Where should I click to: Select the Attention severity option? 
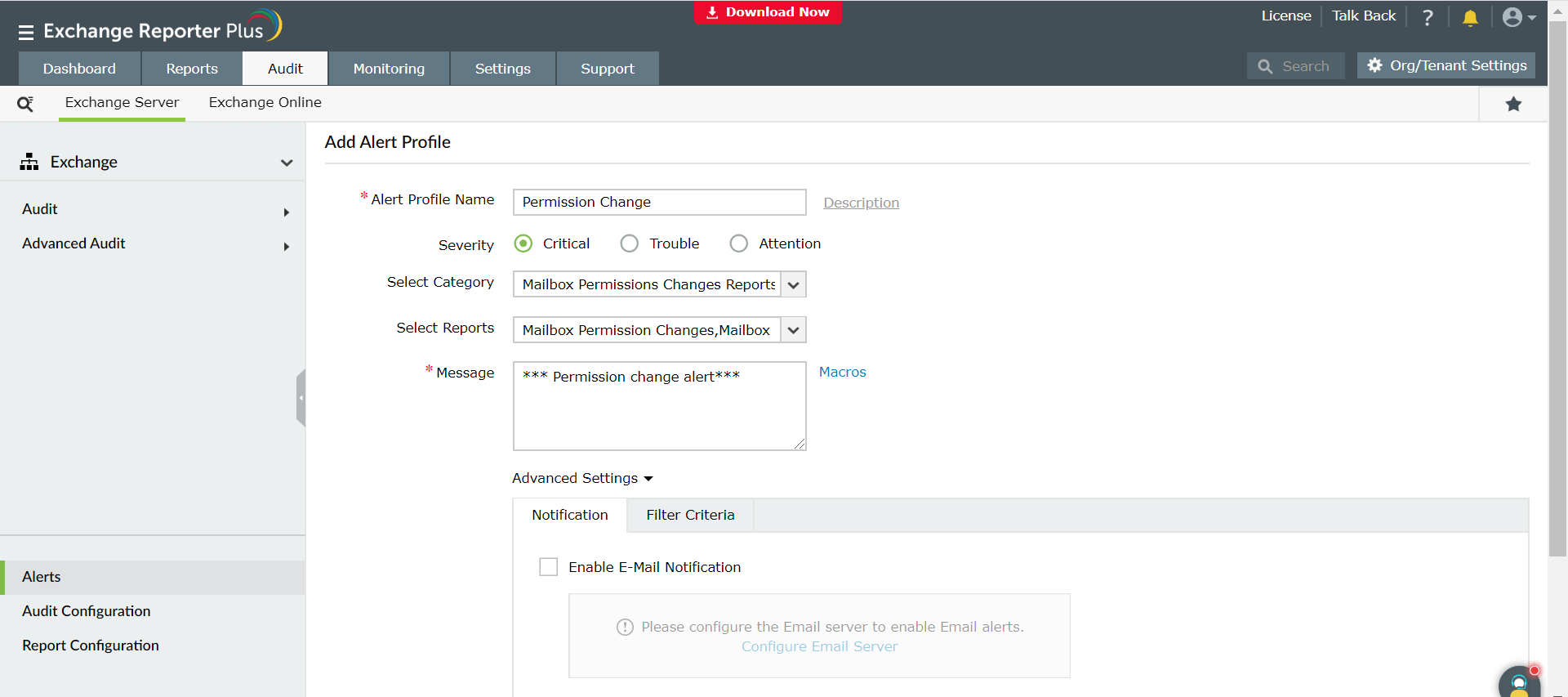tap(739, 244)
